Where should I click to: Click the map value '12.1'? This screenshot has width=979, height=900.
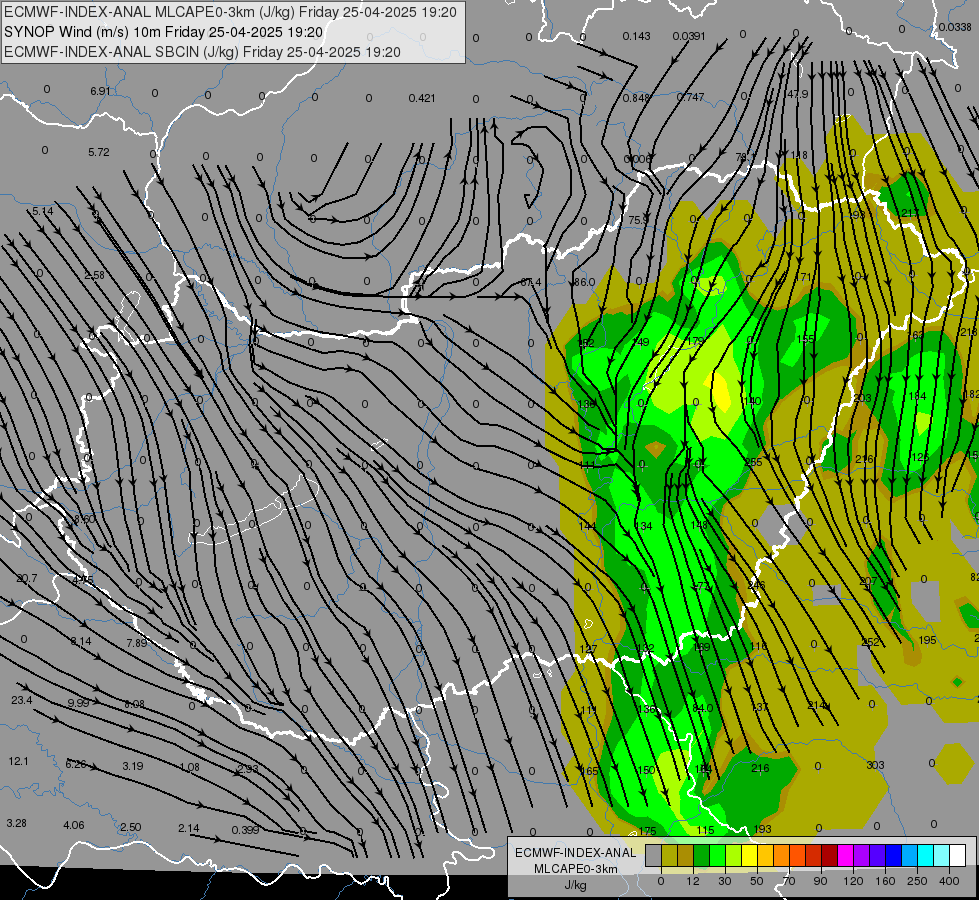[x=18, y=761]
